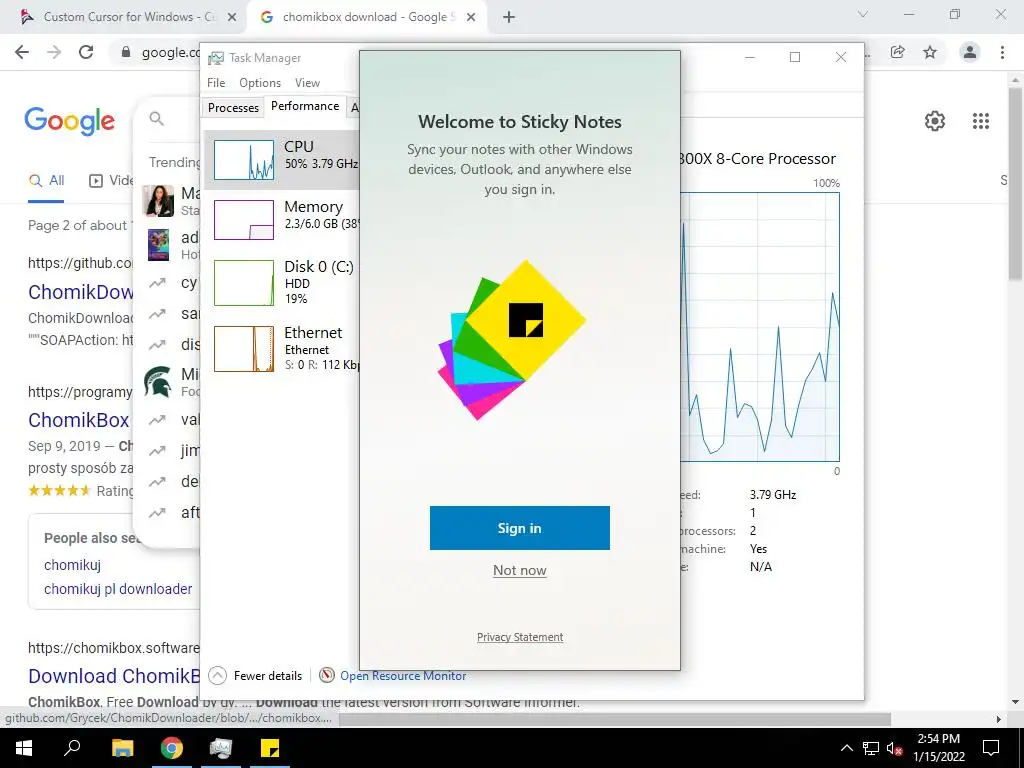This screenshot has height=768, width=1024.
Task: Select the Memory performance item
Action: click(x=281, y=220)
